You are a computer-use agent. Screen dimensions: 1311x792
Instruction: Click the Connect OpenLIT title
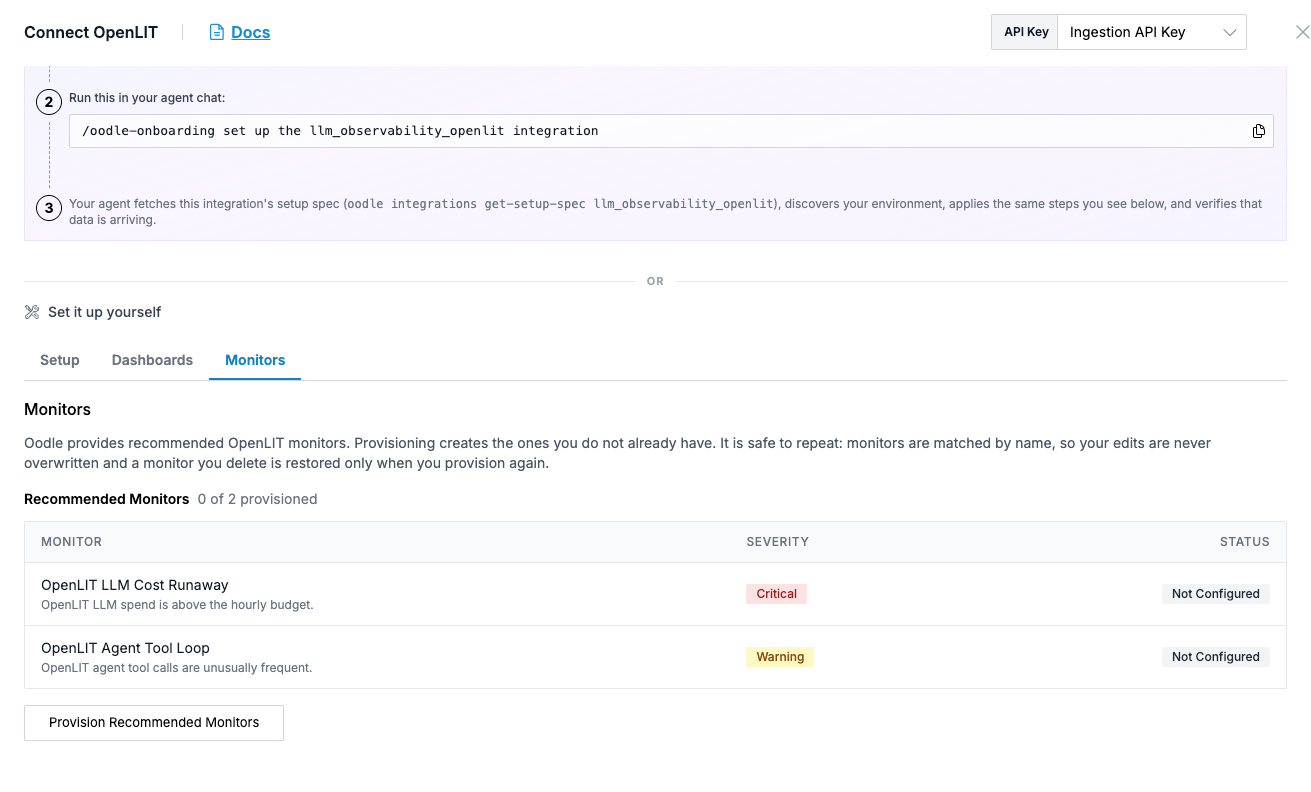click(91, 32)
